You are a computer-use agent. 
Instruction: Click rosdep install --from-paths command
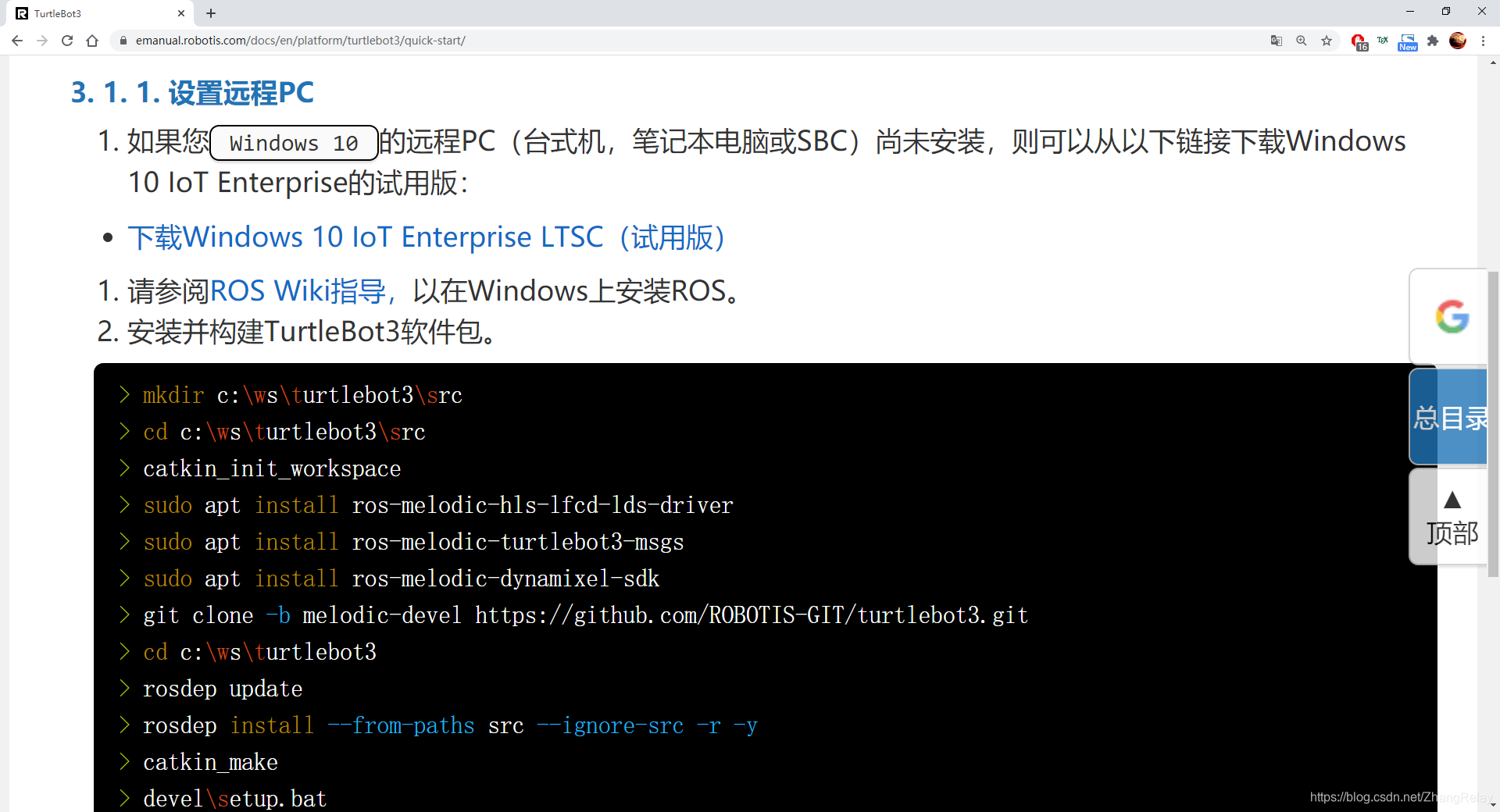point(450,725)
